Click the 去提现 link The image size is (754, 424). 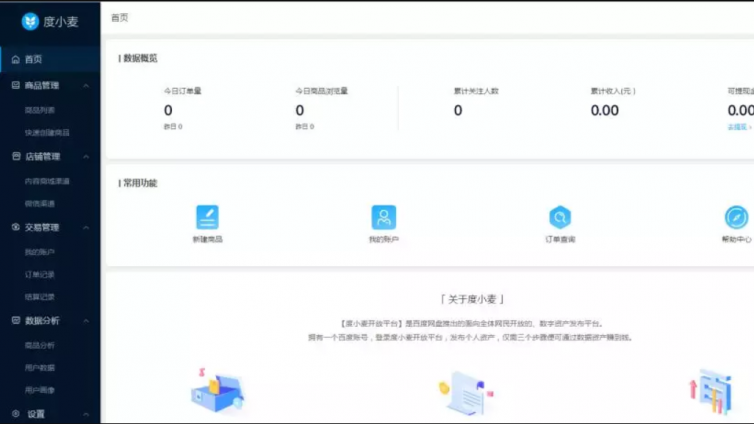739,127
